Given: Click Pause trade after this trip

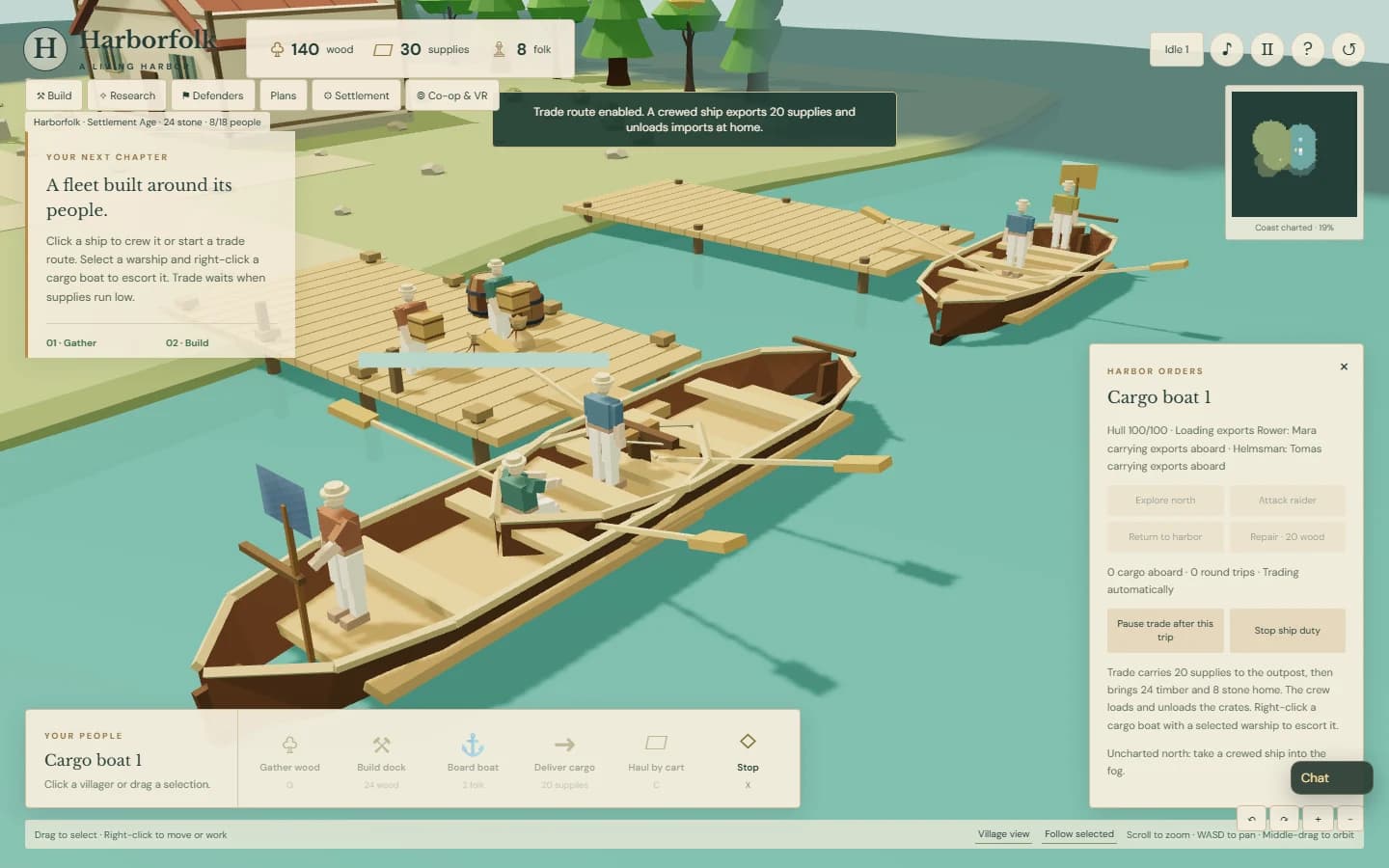Looking at the screenshot, I should pyautogui.click(x=1165, y=631).
